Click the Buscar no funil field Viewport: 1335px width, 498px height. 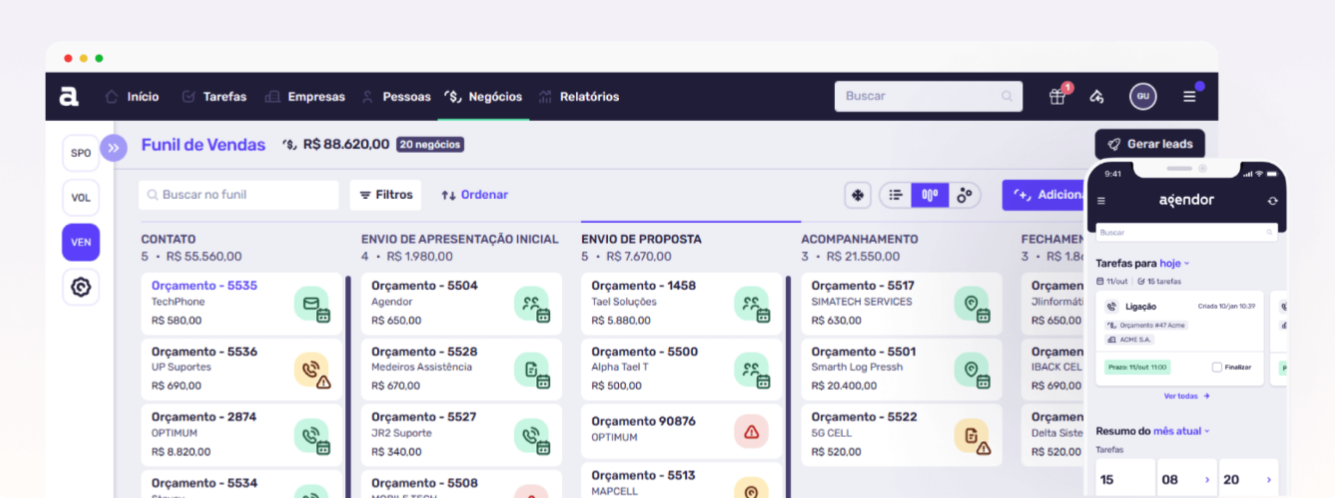[239, 195]
